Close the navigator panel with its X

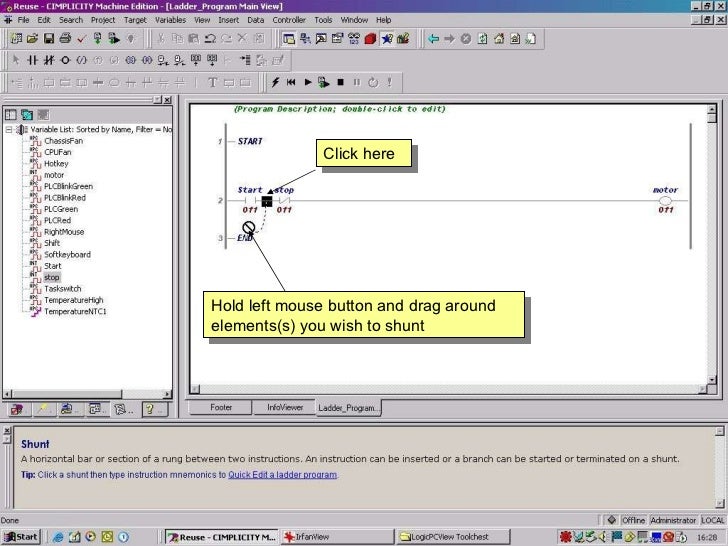(x=168, y=100)
